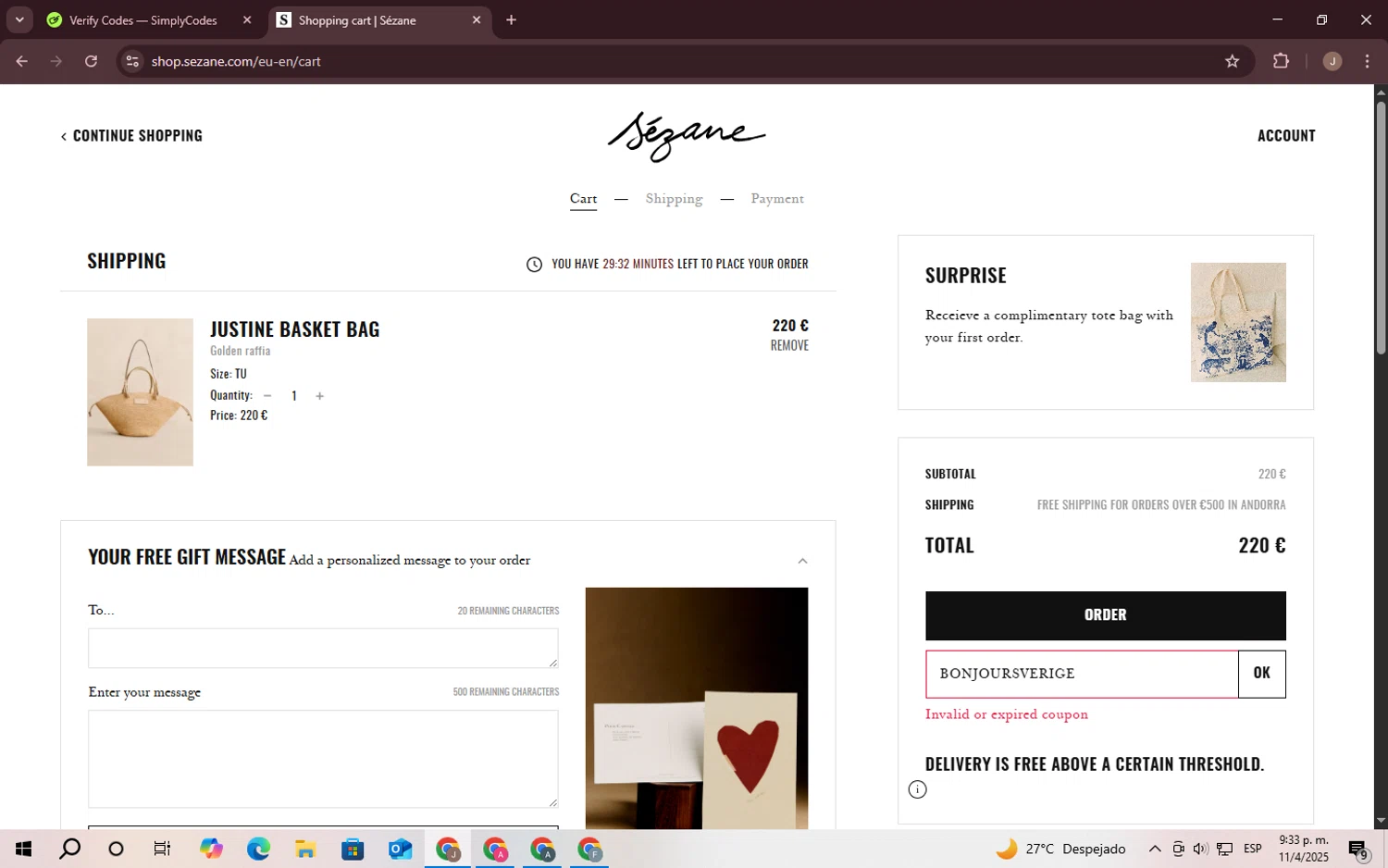Open Outlook from the taskbar
The image size is (1388, 868).
[x=400, y=849]
